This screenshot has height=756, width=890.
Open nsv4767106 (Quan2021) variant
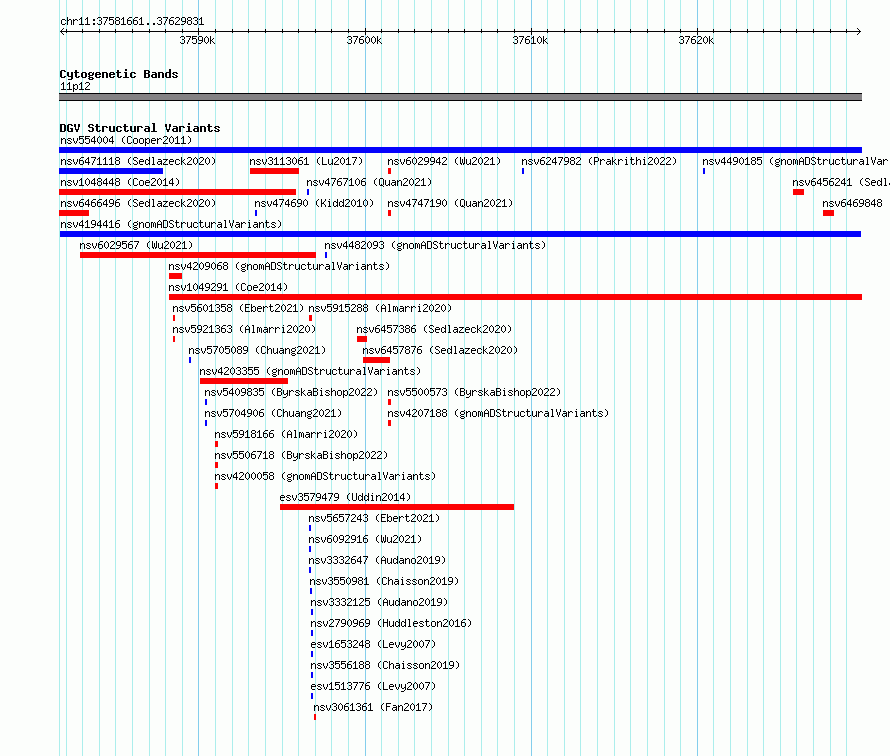(x=369, y=182)
